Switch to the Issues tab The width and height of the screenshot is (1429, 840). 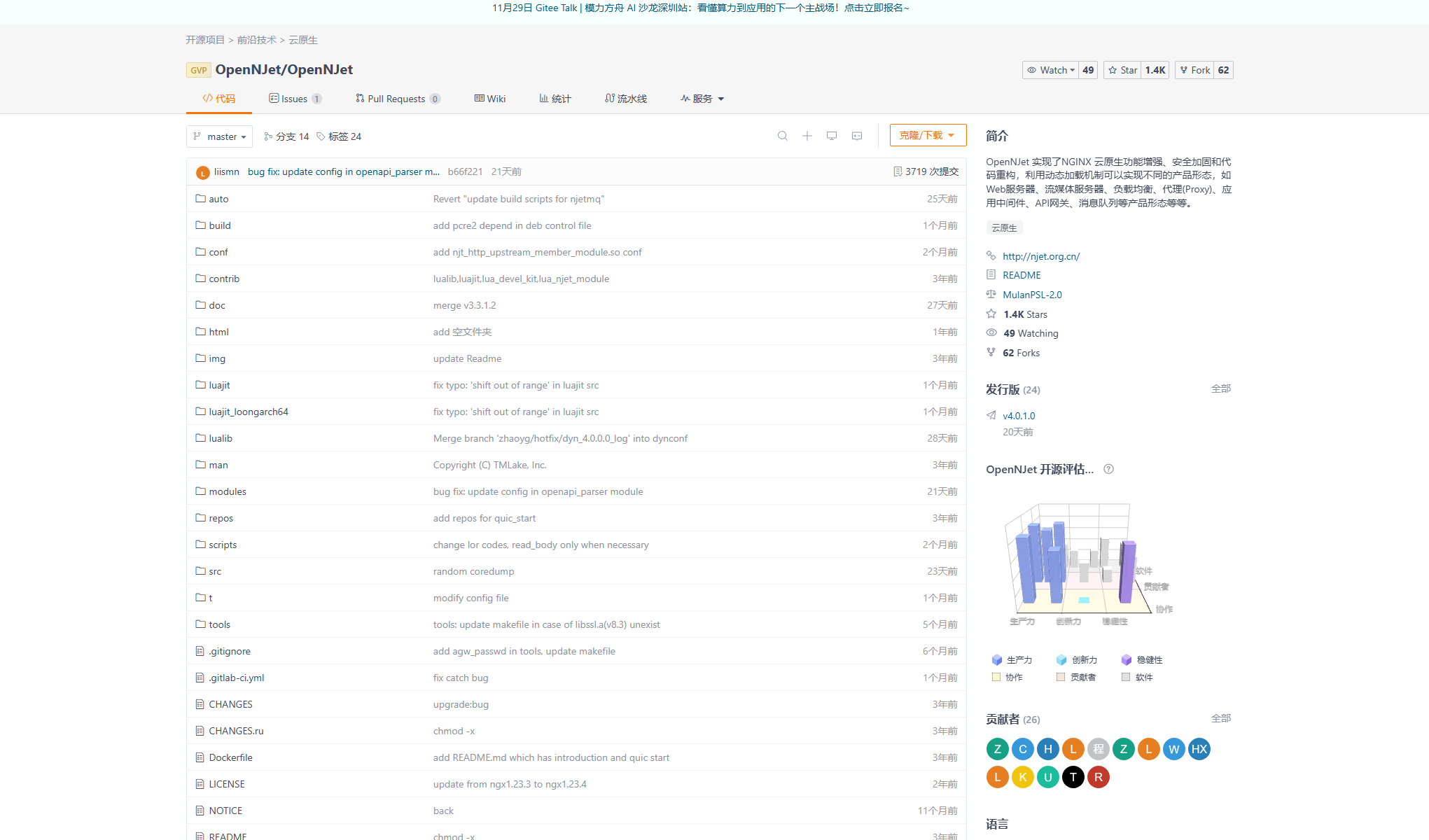pyautogui.click(x=294, y=99)
